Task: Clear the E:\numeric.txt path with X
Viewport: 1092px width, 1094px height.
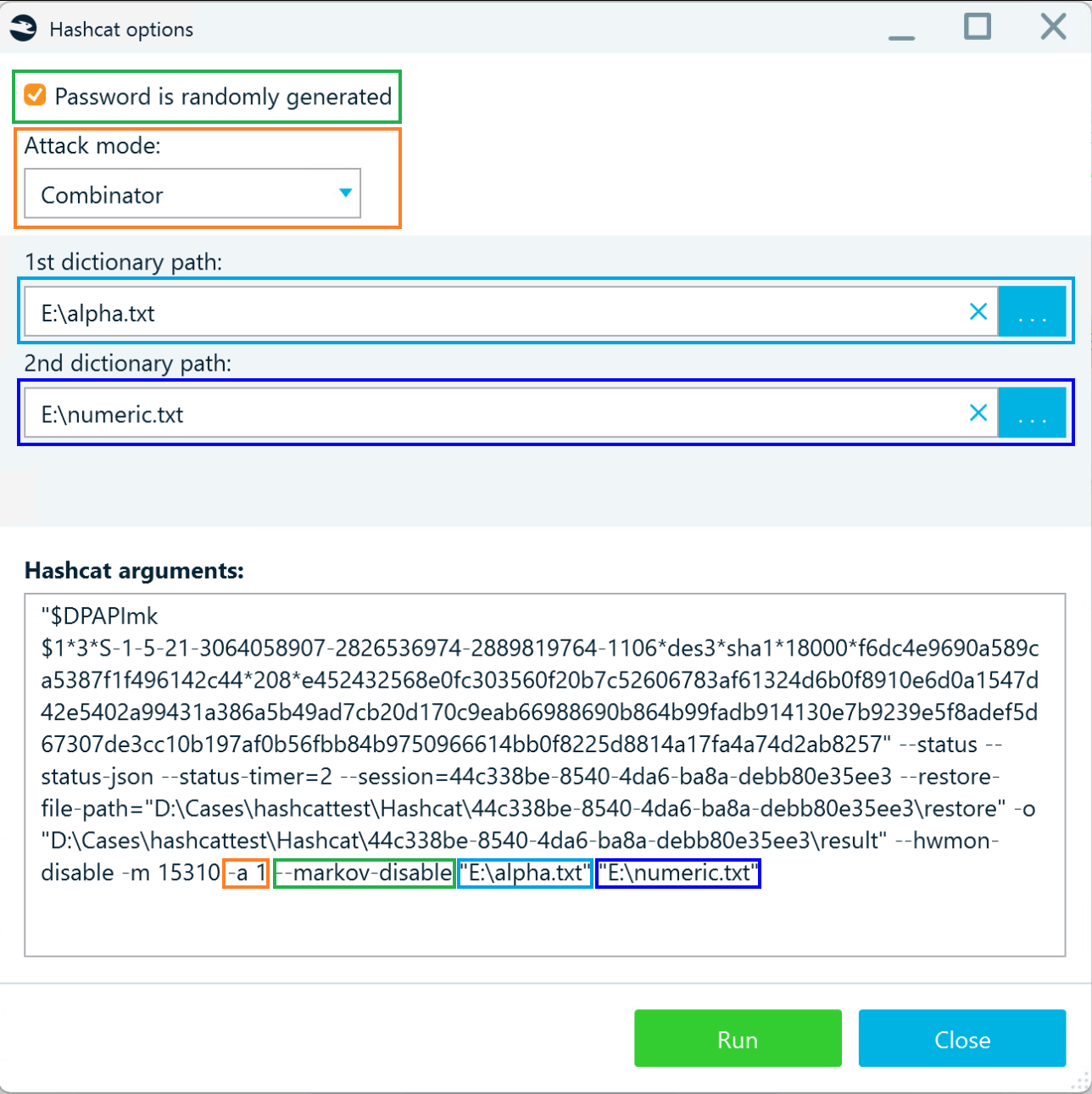Action: tap(978, 413)
